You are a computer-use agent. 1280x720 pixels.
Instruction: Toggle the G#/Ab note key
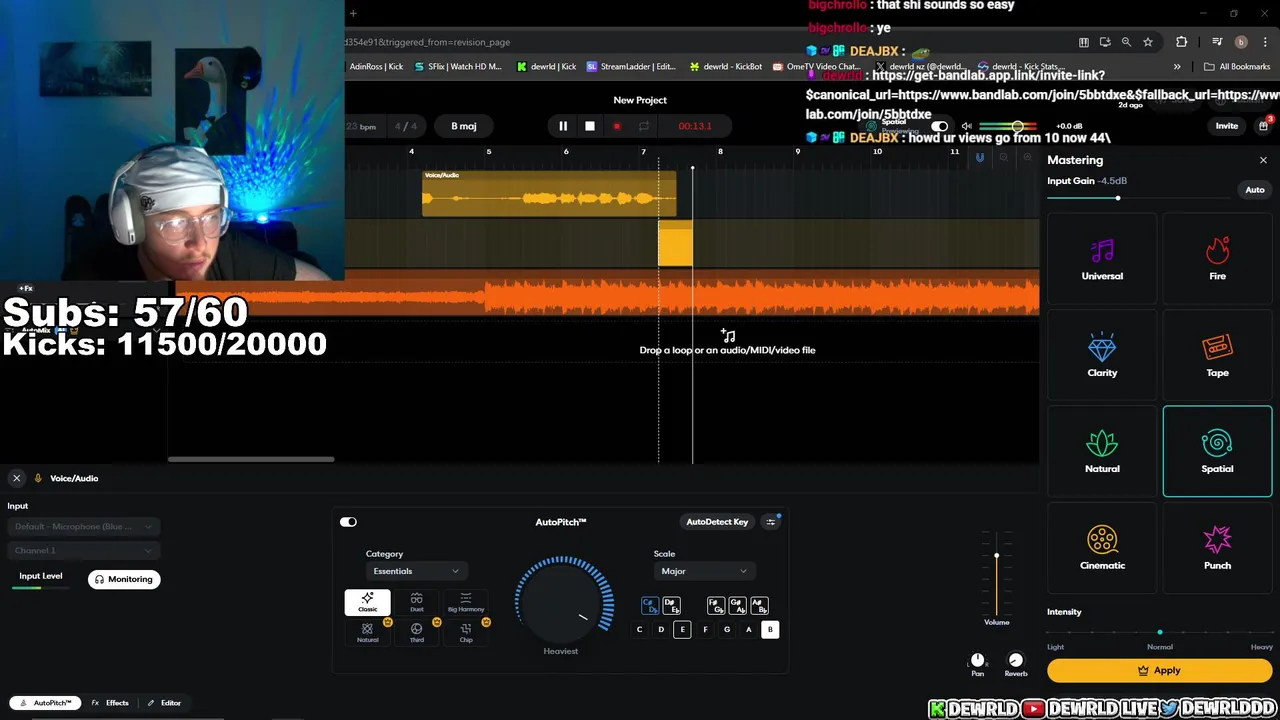point(737,606)
